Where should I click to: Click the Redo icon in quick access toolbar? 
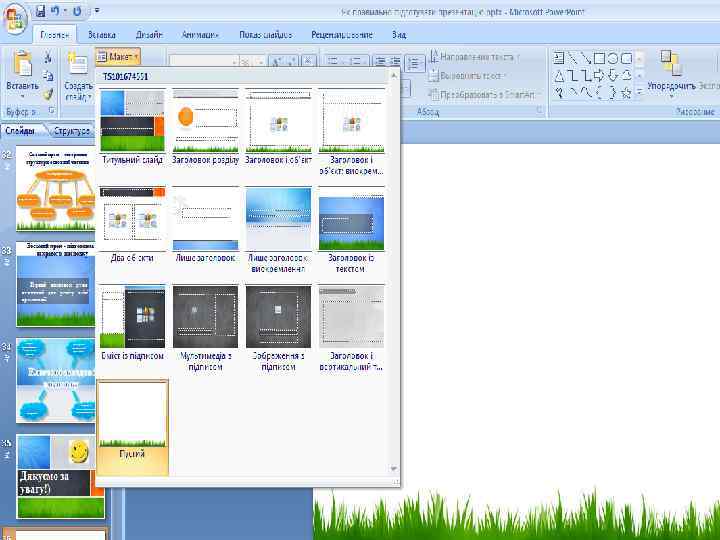click(x=77, y=11)
